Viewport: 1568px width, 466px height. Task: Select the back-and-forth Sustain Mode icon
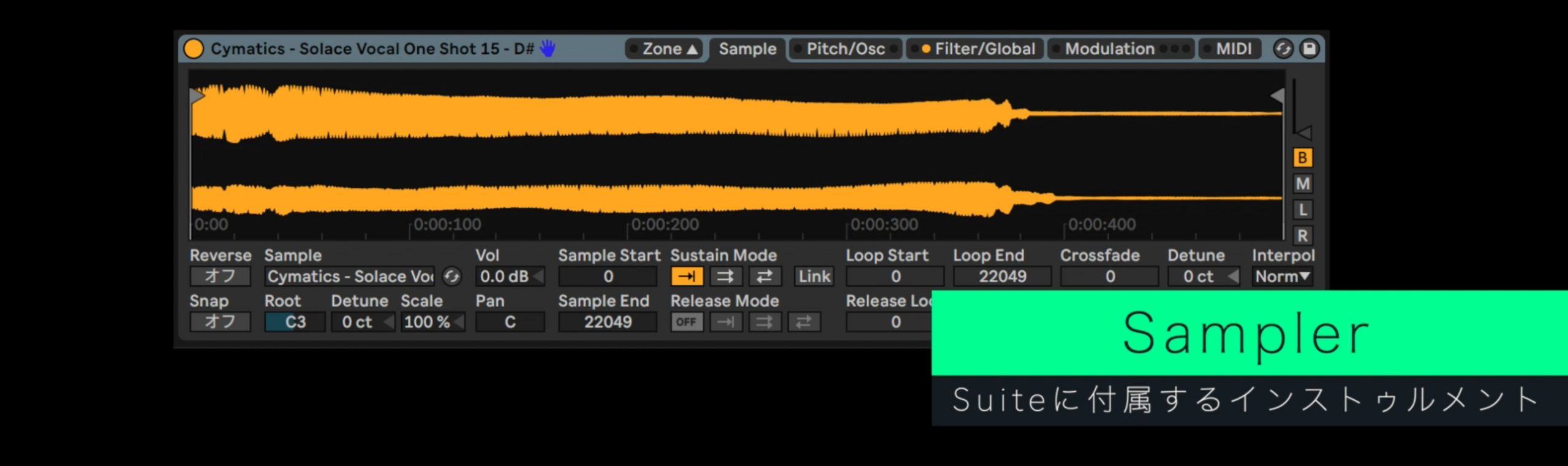[765, 277]
